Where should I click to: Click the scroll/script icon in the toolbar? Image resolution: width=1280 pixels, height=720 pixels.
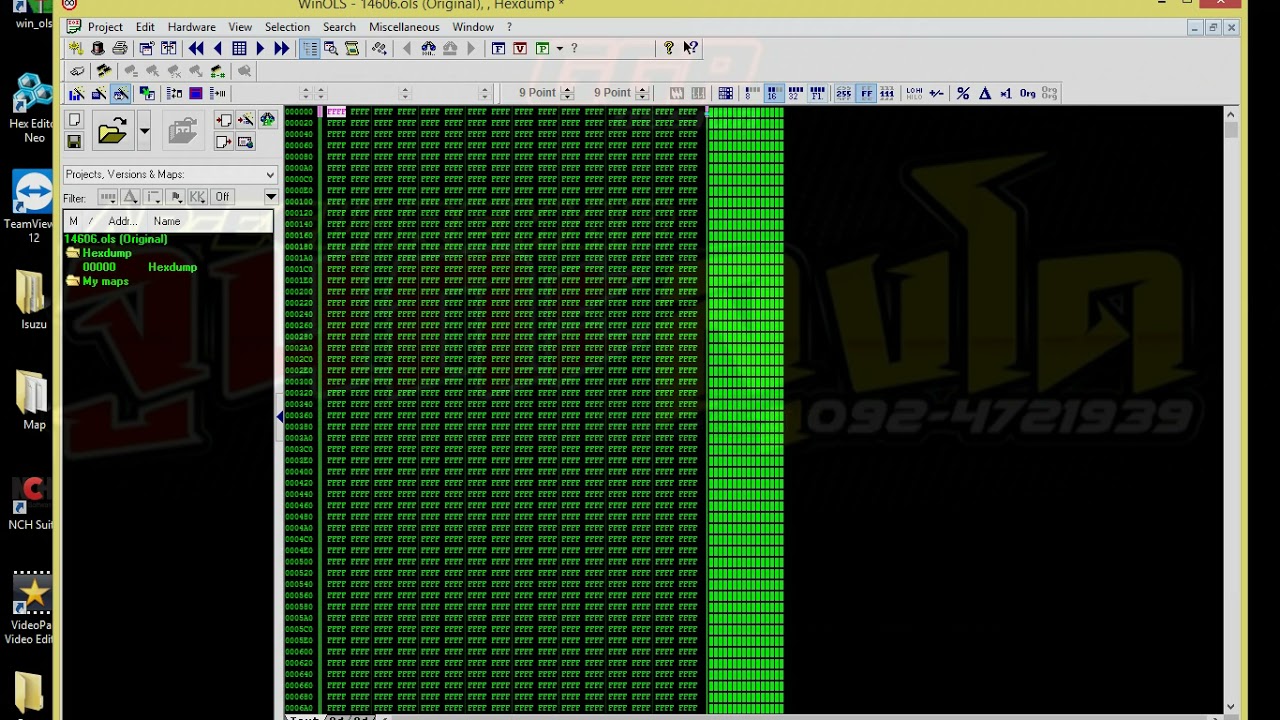[x=352, y=48]
